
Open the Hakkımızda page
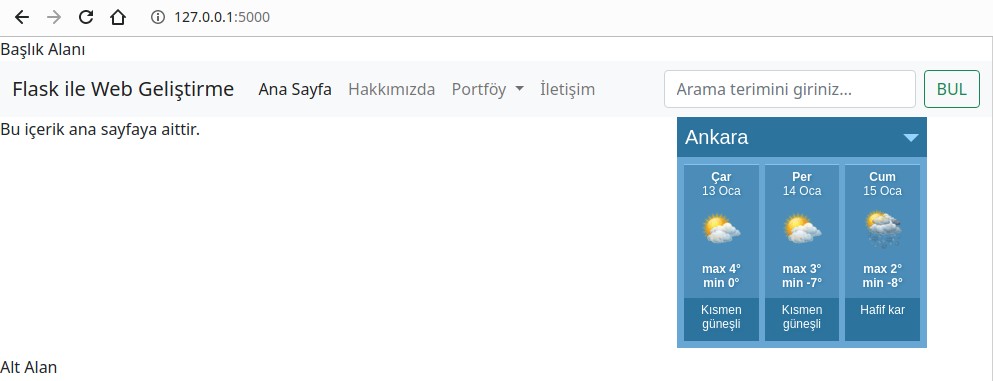pos(391,89)
